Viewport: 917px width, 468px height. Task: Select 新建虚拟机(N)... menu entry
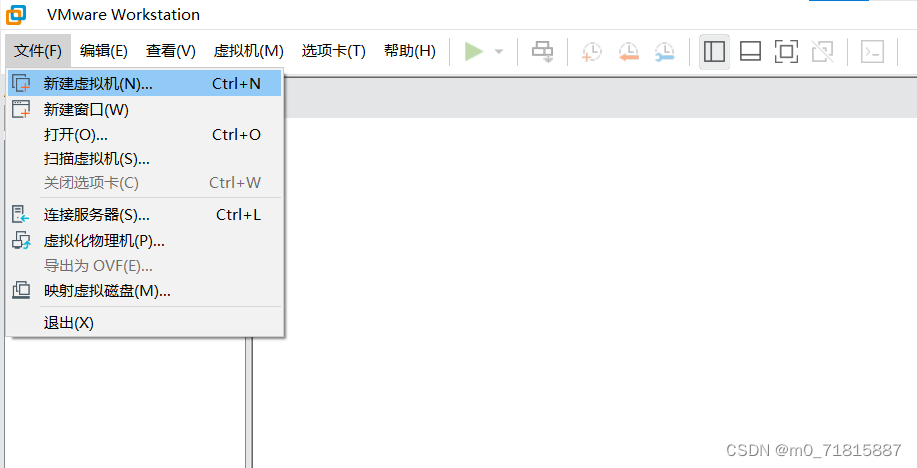click(145, 84)
